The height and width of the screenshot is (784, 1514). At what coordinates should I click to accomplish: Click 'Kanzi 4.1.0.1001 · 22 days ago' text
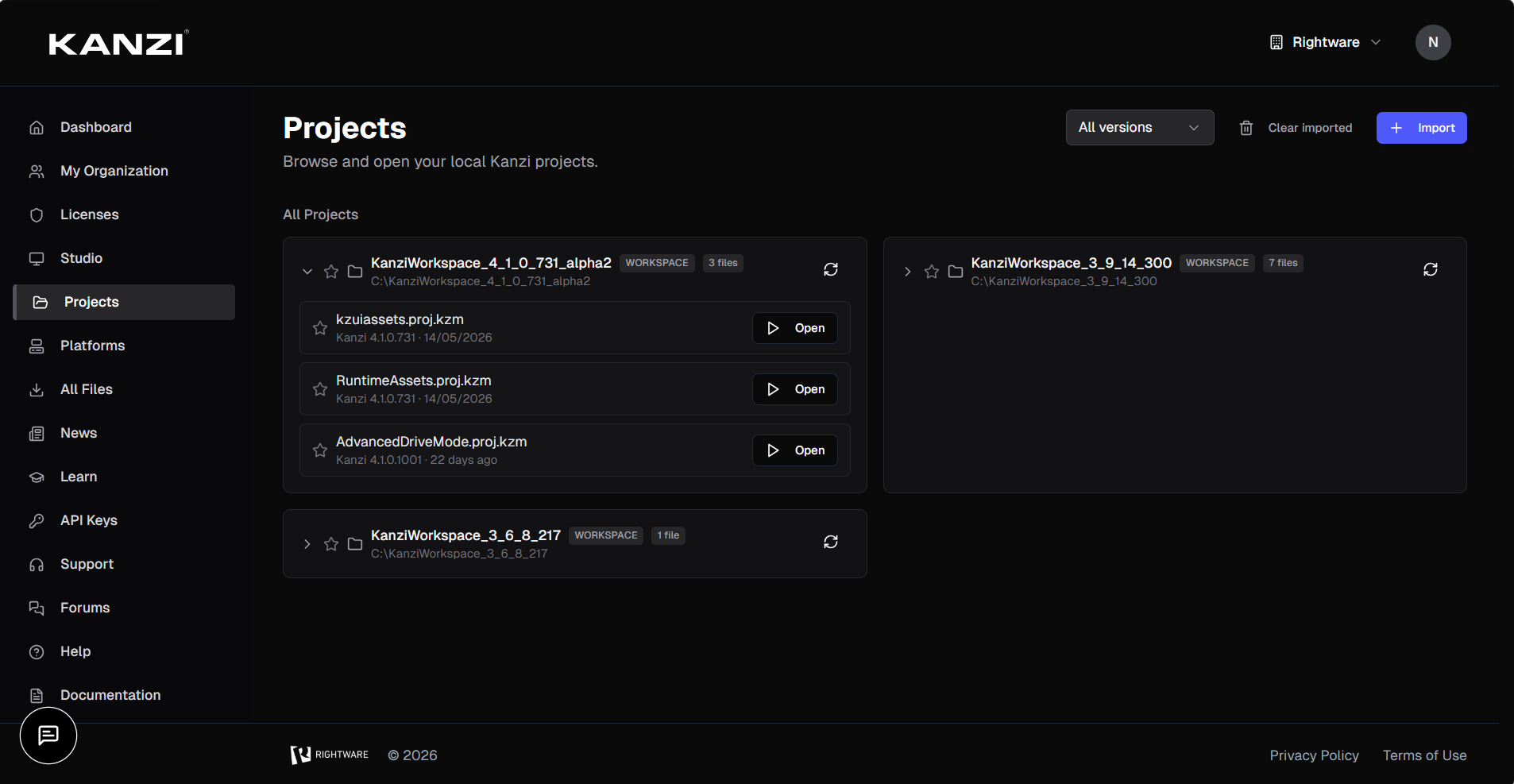pos(416,460)
